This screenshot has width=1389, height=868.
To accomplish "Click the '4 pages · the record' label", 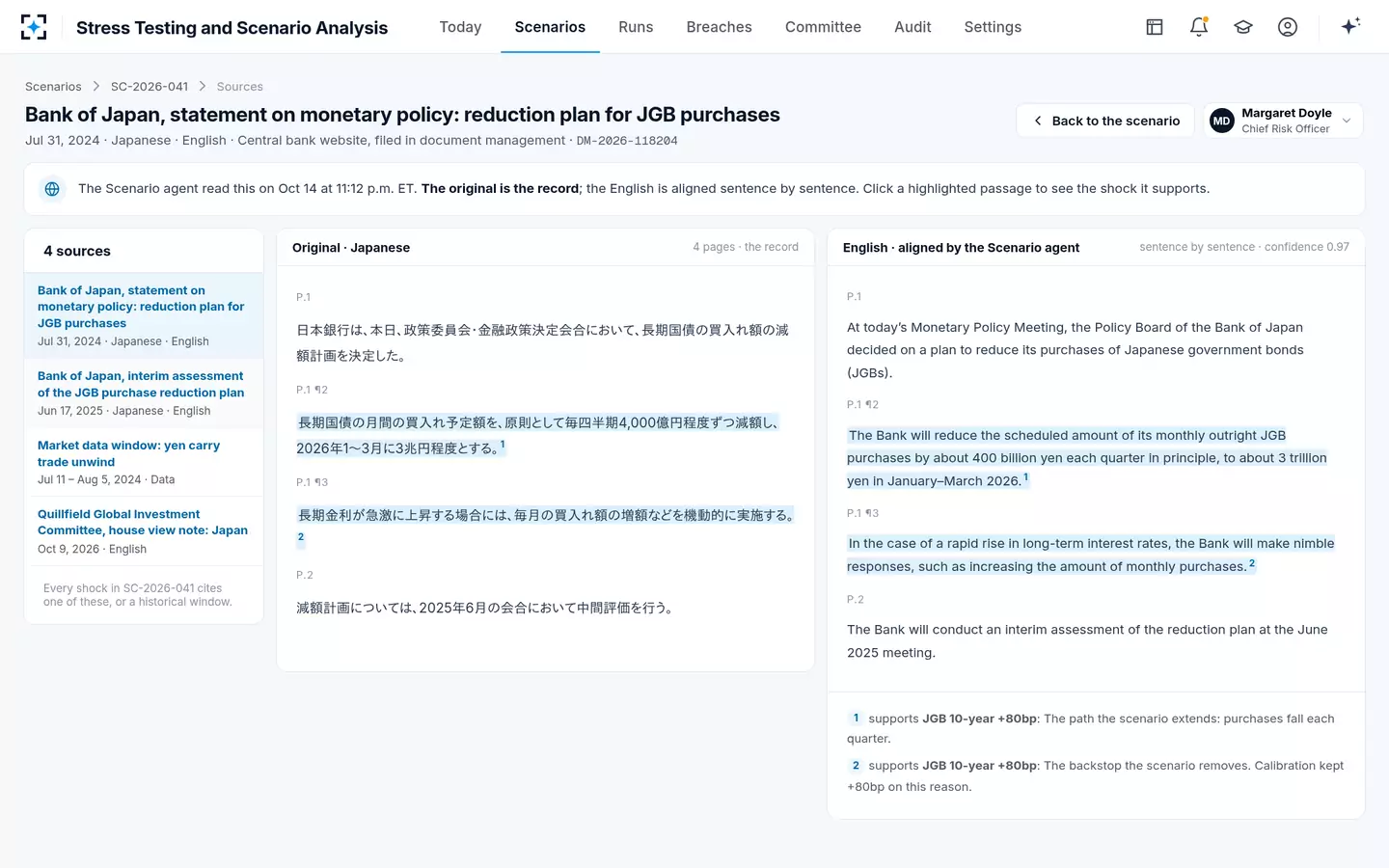I will point(746,247).
